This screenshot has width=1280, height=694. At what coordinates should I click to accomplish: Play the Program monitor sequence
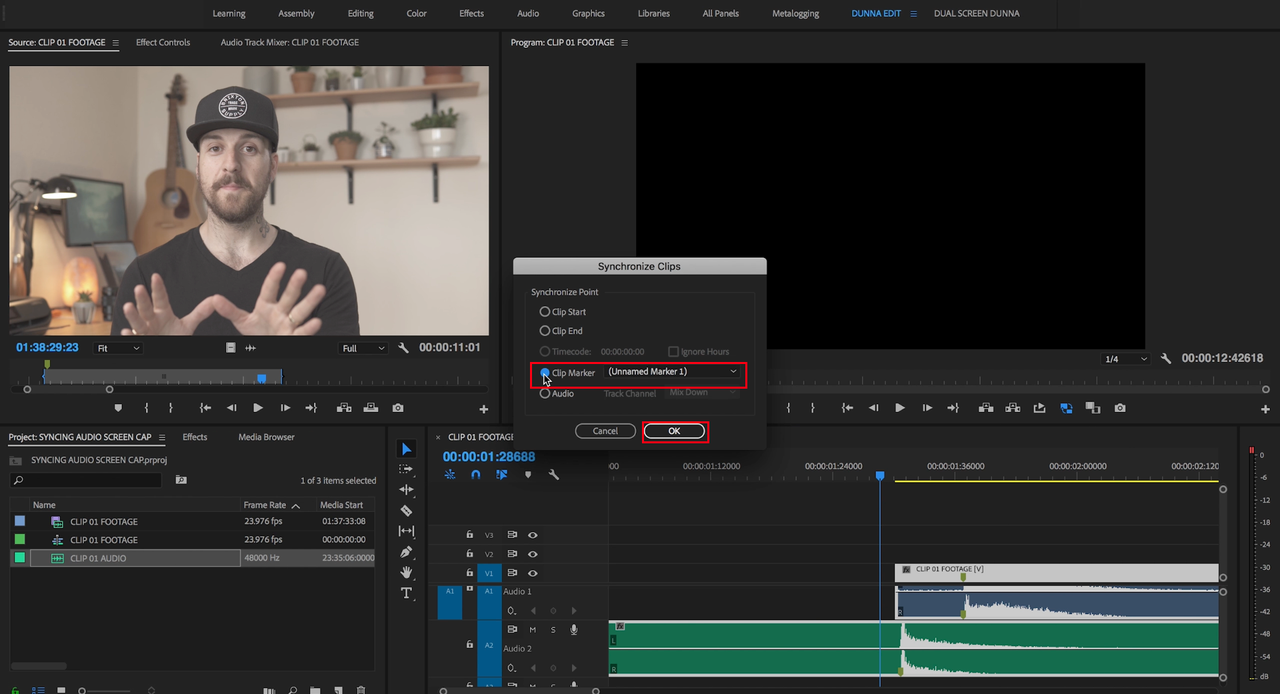tap(900, 408)
